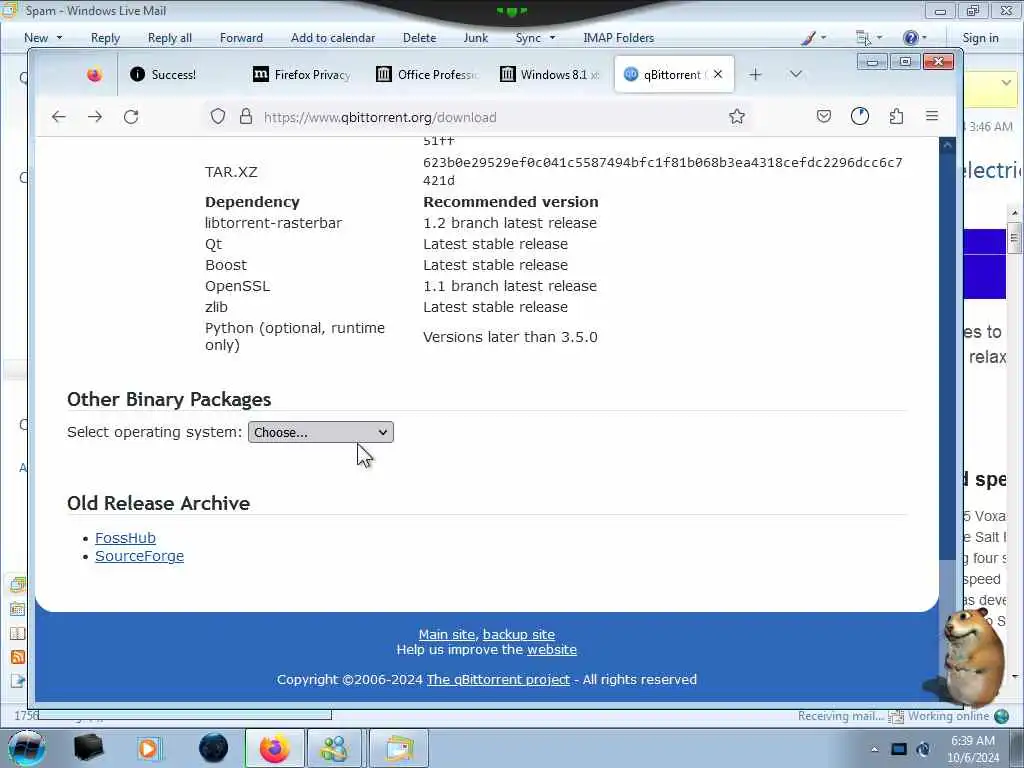Open the Live Mail menus icon

863,38
